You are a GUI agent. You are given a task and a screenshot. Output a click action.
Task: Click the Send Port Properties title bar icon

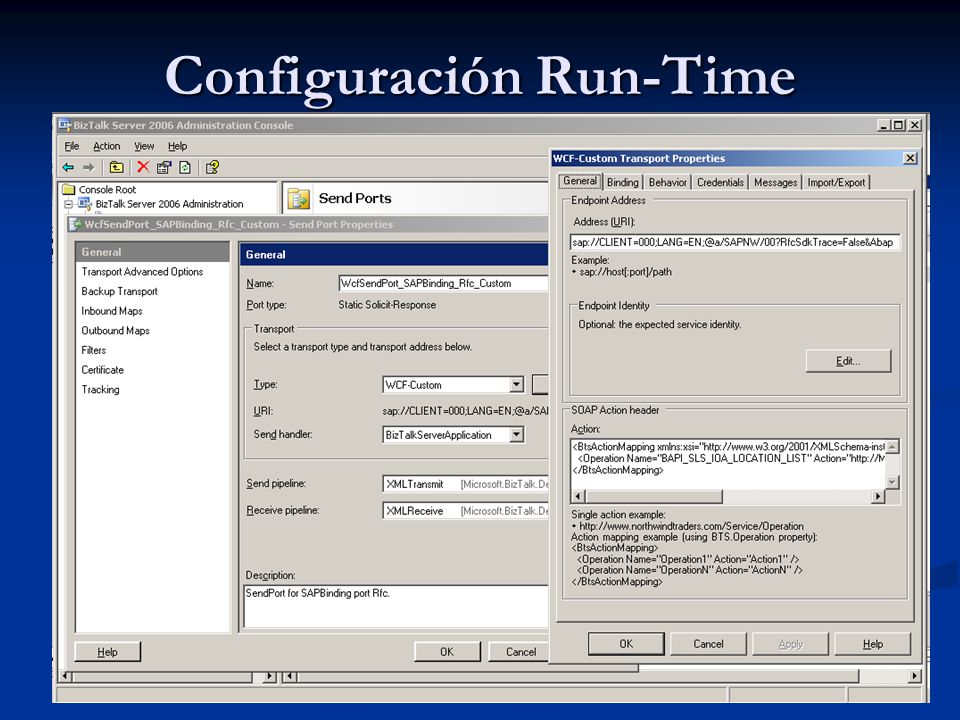(x=76, y=225)
